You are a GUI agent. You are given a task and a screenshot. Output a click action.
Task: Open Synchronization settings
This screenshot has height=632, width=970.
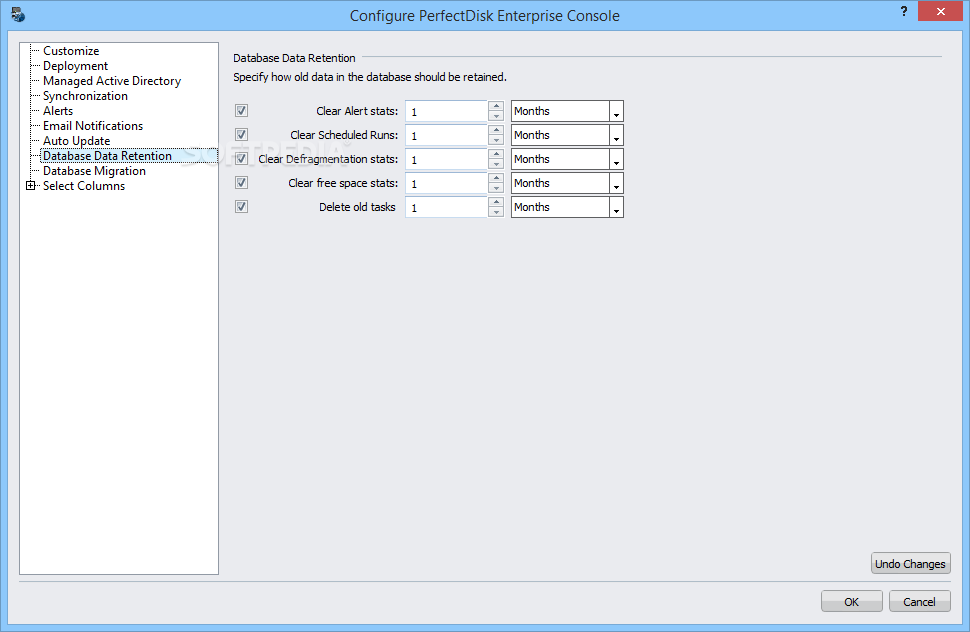tap(85, 96)
